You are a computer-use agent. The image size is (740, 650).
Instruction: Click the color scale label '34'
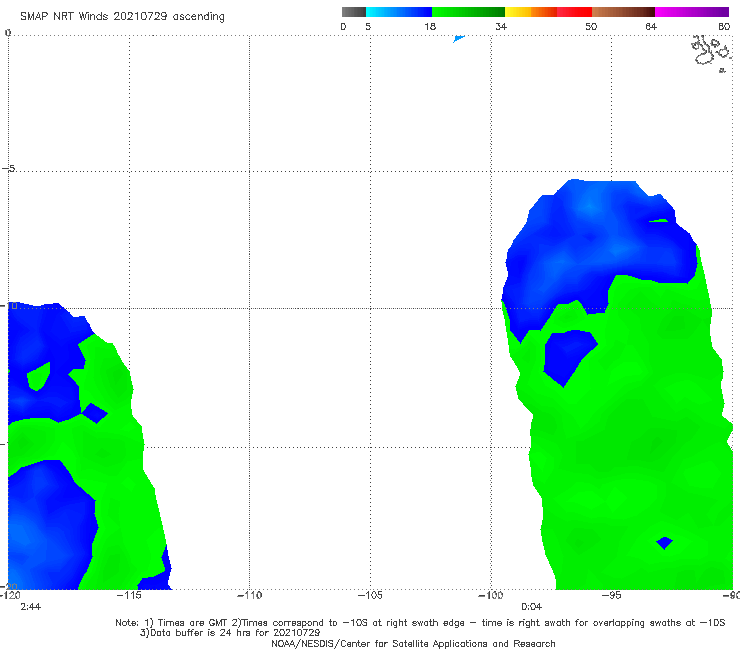(501, 26)
